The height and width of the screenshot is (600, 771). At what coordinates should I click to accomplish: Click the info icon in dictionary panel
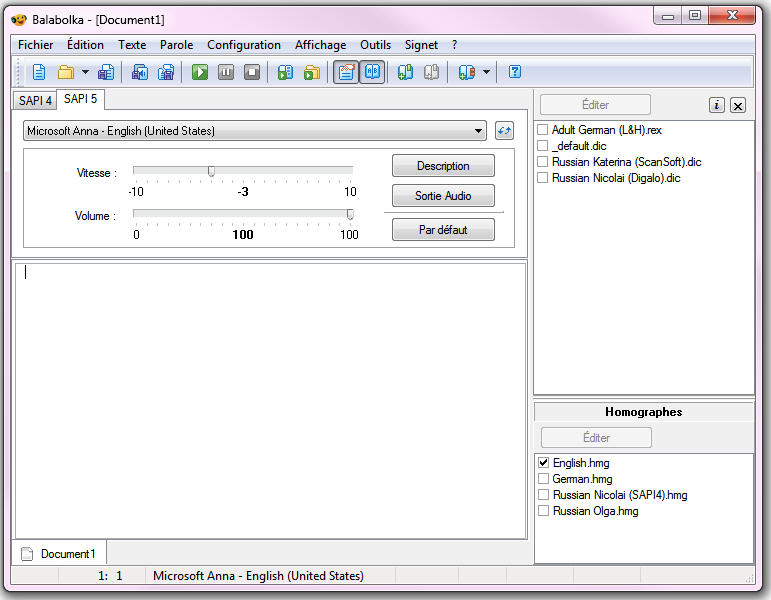pos(717,105)
